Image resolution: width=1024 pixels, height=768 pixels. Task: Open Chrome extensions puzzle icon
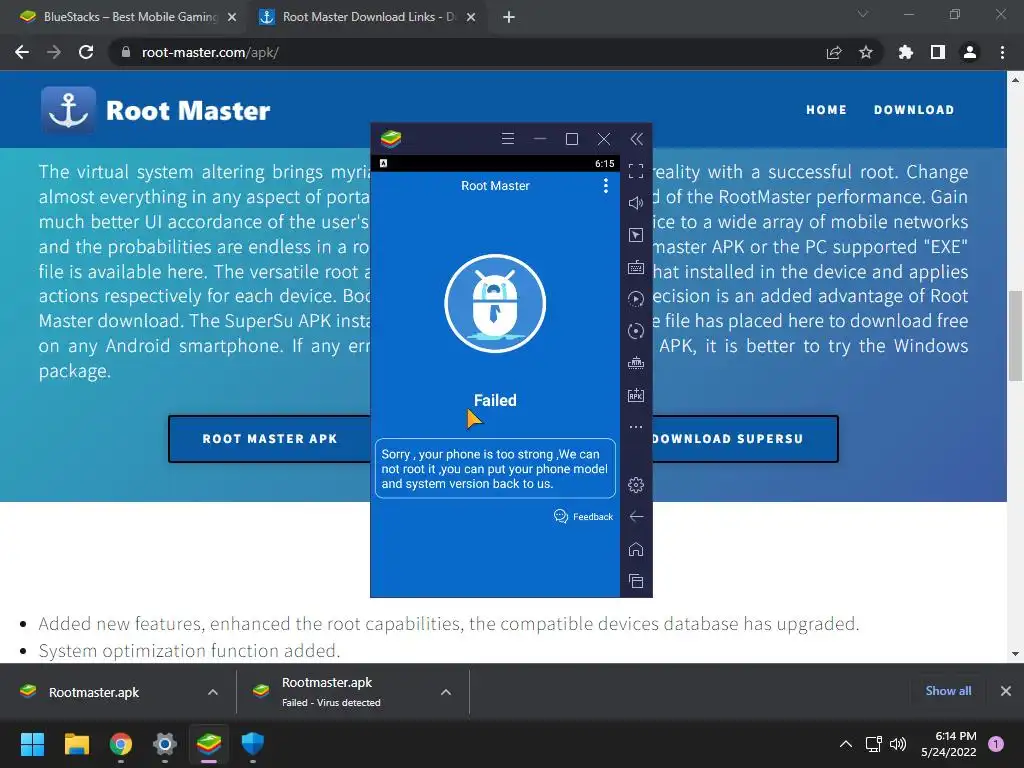(x=905, y=52)
